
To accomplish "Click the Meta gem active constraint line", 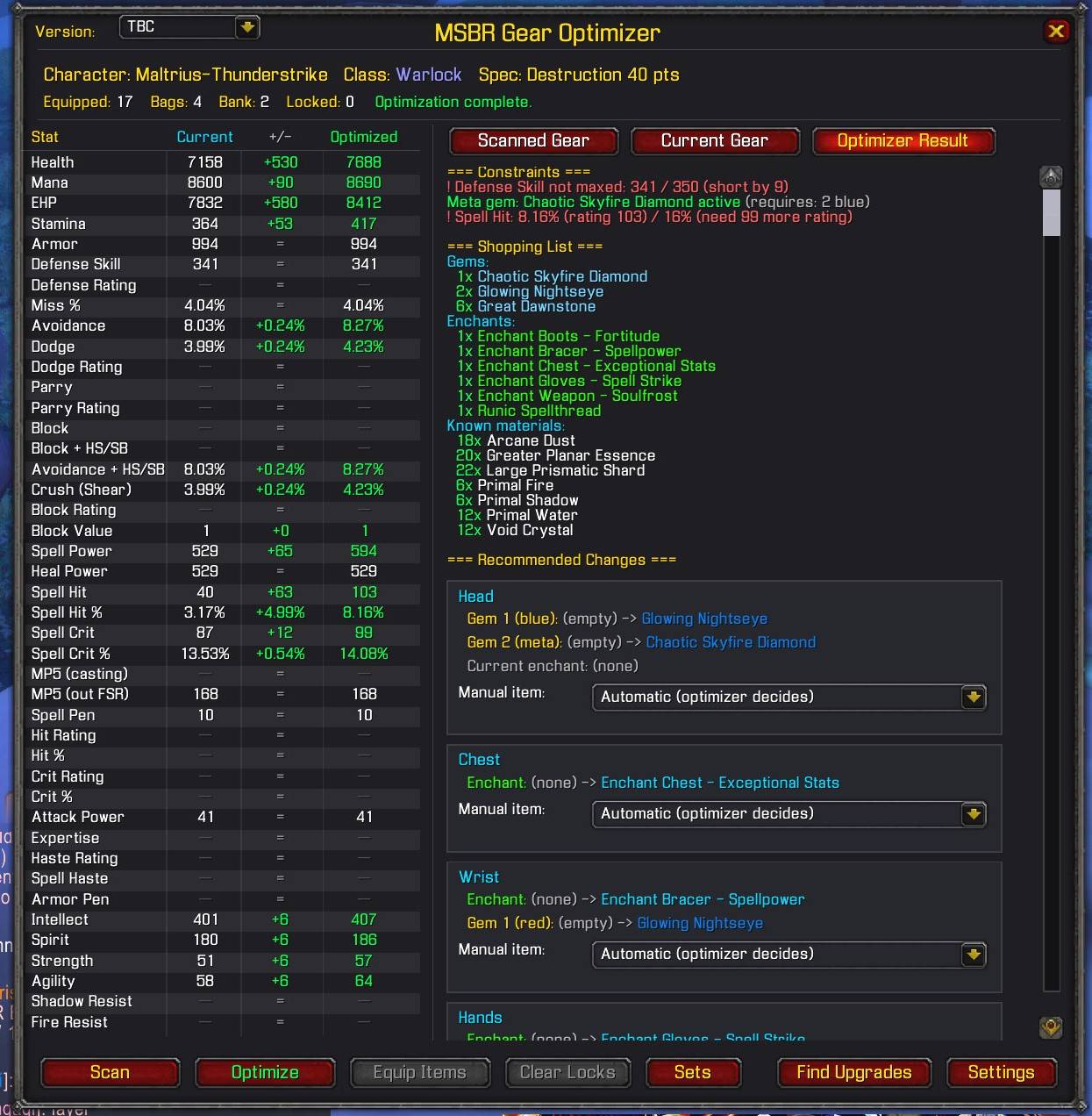I will coord(658,202).
